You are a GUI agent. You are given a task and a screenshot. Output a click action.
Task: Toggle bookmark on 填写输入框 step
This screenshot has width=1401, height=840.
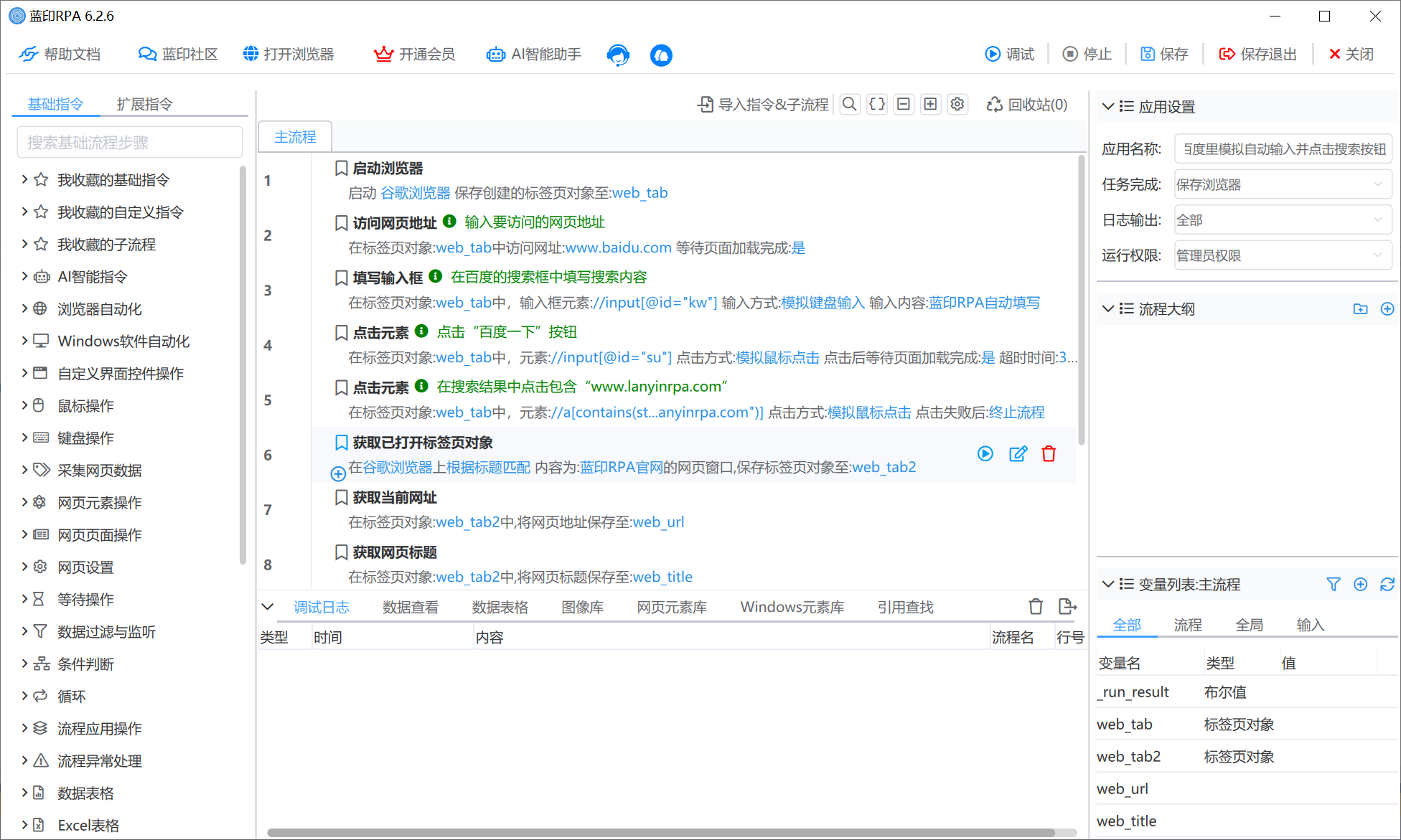pos(342,278)
